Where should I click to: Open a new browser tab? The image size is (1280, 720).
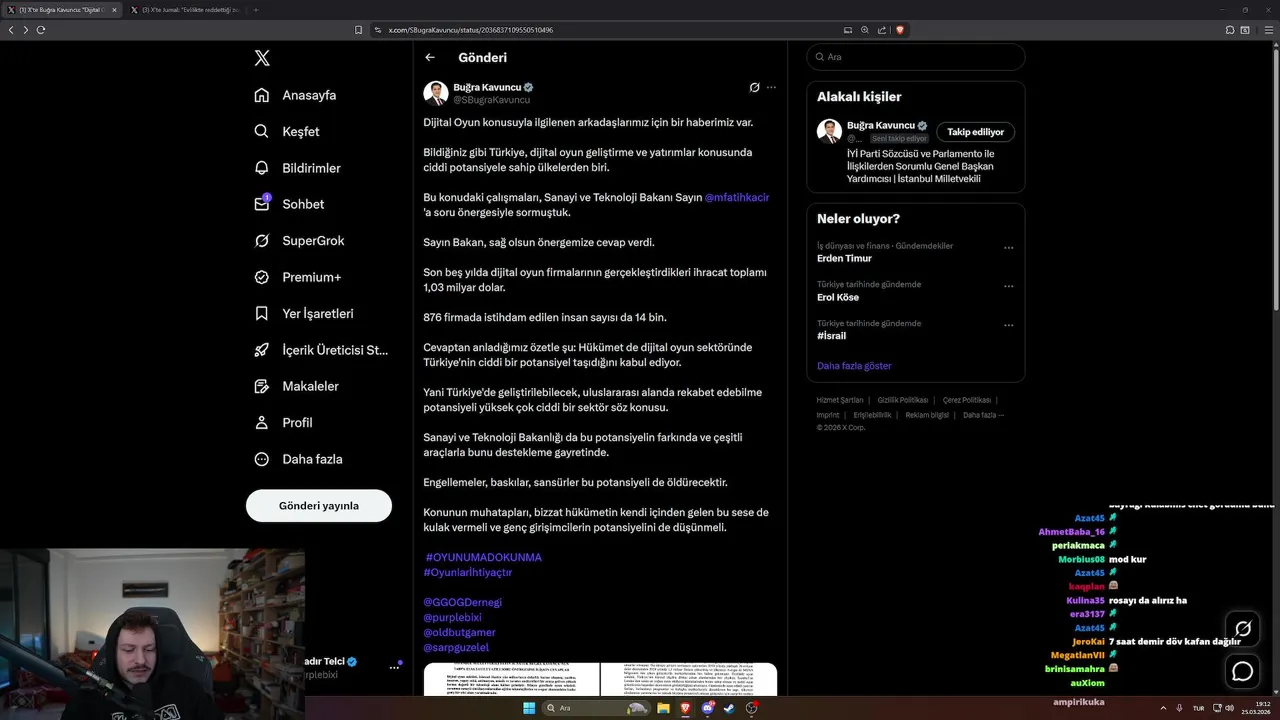click(x=256, y=10)
